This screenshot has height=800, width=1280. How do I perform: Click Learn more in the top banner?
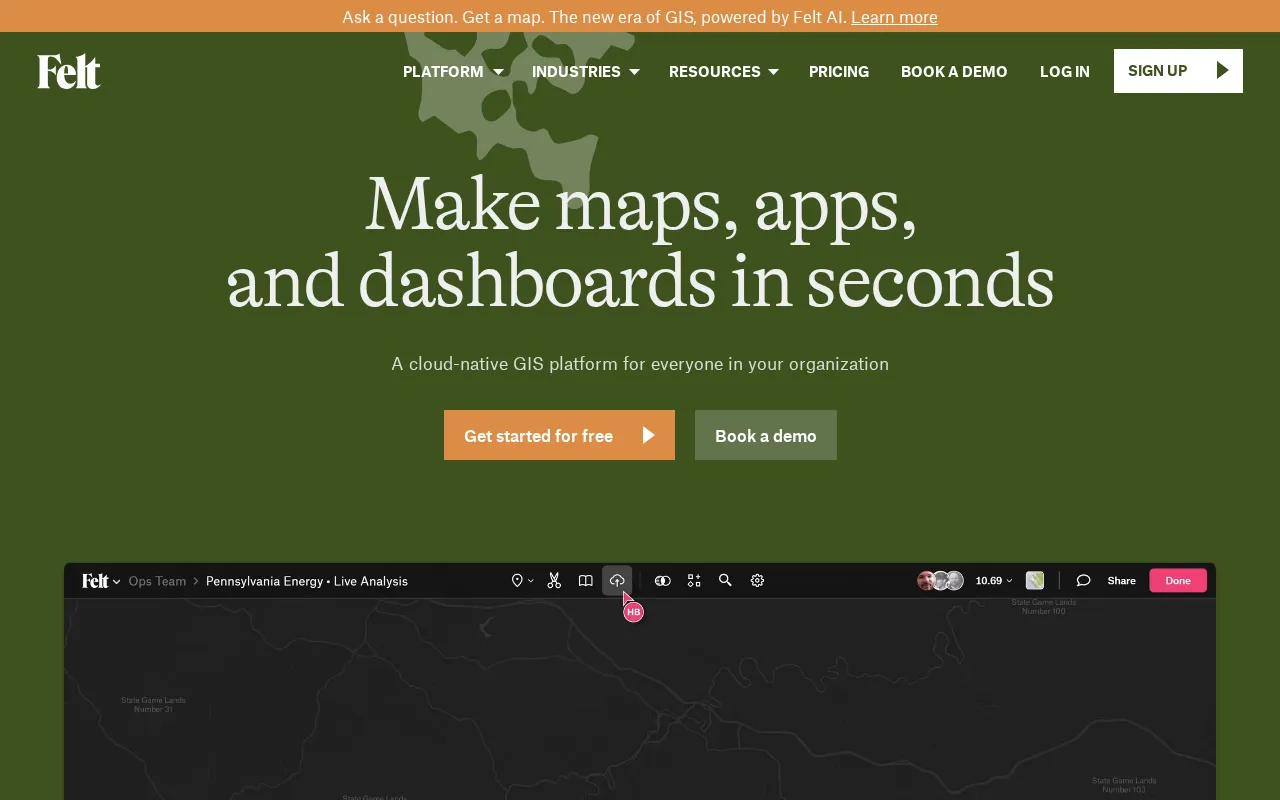894,17
